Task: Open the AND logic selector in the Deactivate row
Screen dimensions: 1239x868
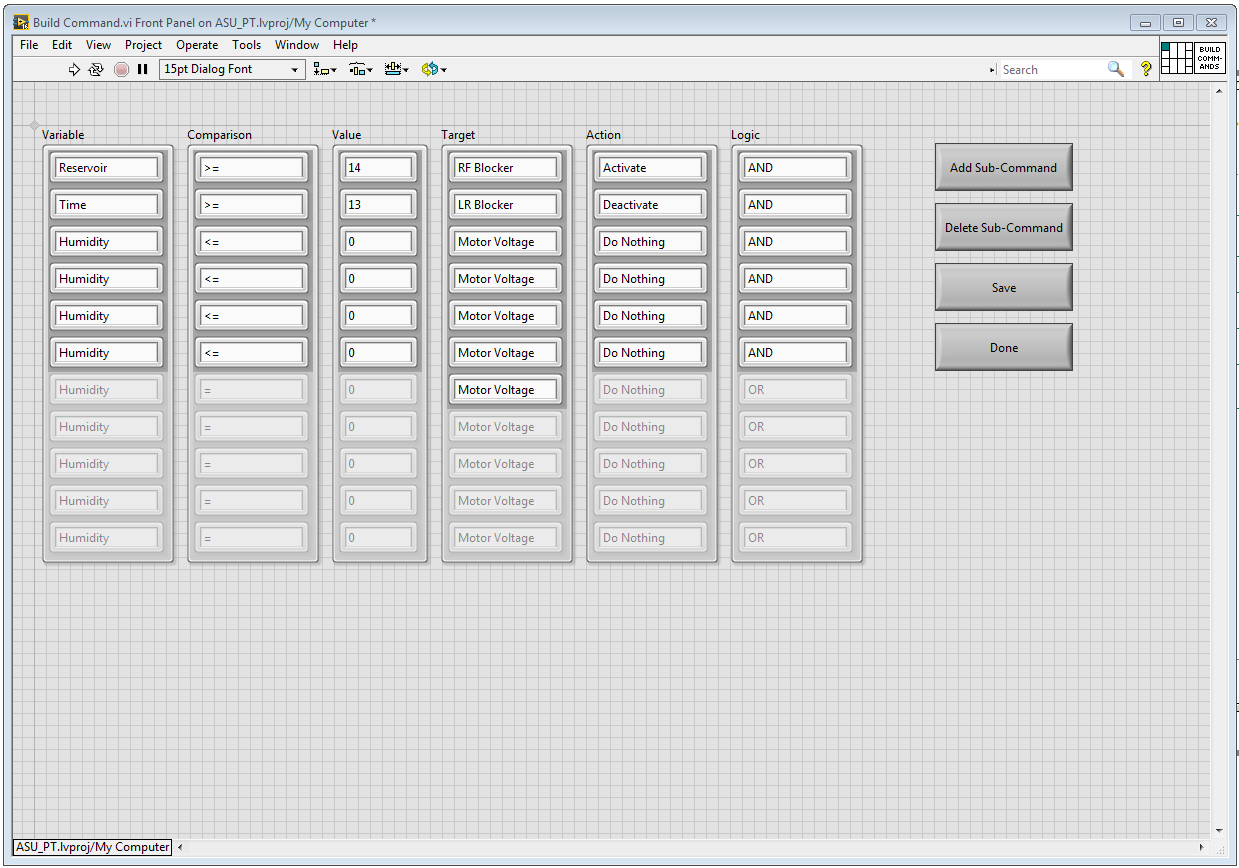Action: (x=796, y=205)
